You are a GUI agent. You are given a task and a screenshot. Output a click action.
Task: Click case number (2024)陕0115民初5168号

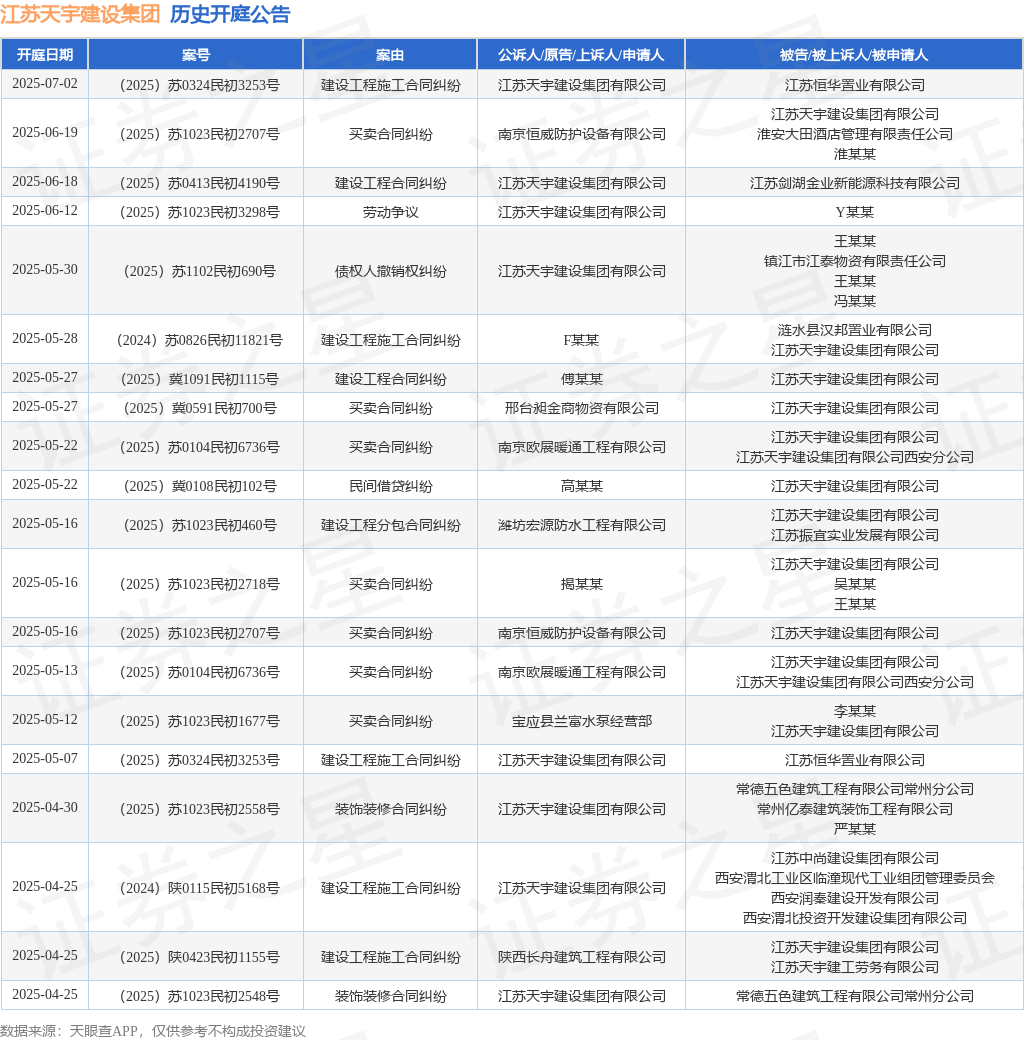[x=200, y=888]
